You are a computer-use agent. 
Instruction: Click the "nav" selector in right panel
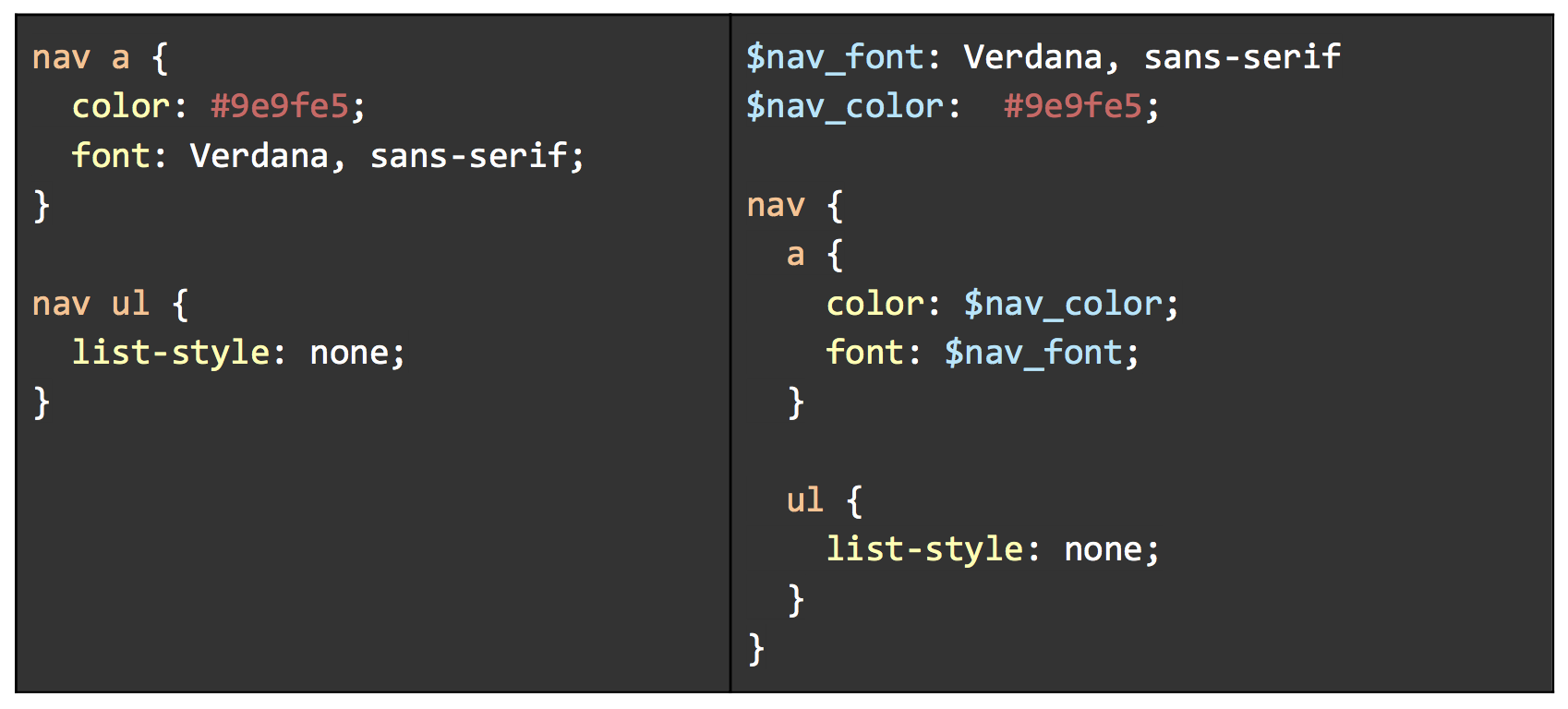(x=776, y=205)
